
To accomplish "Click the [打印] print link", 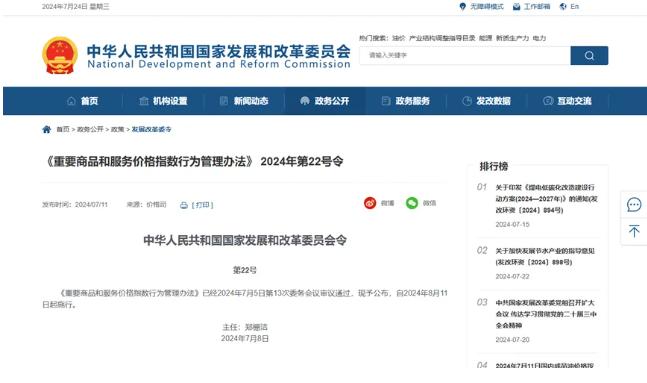I will (x=202, y=205).
